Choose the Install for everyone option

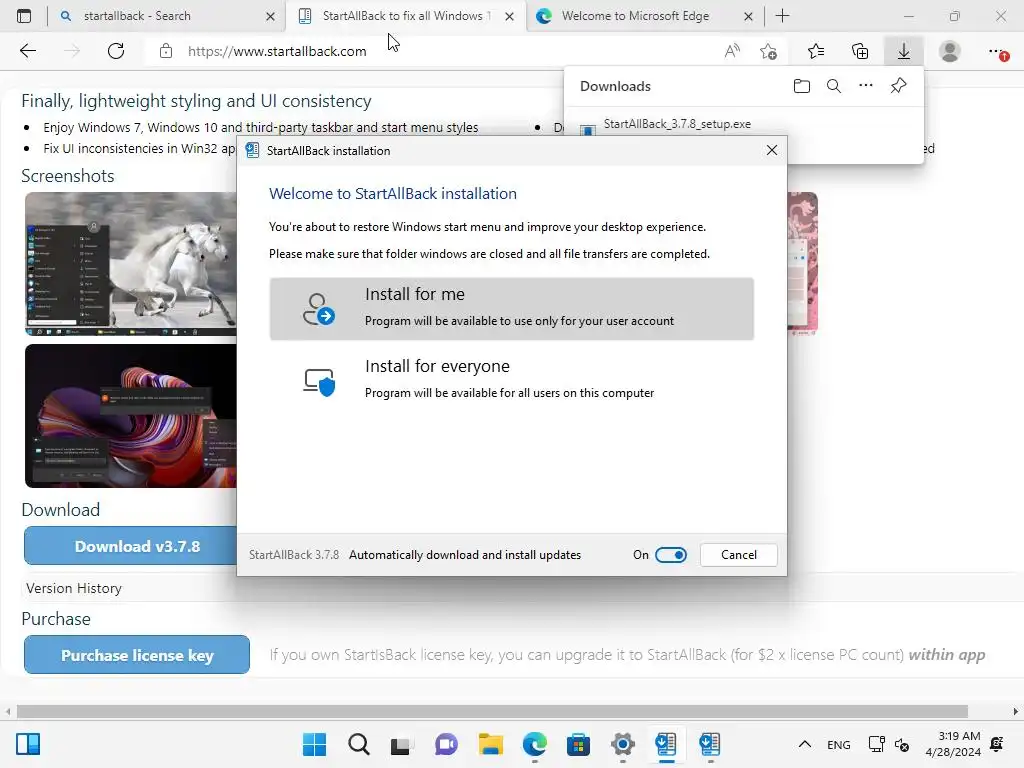pos(511,379)
